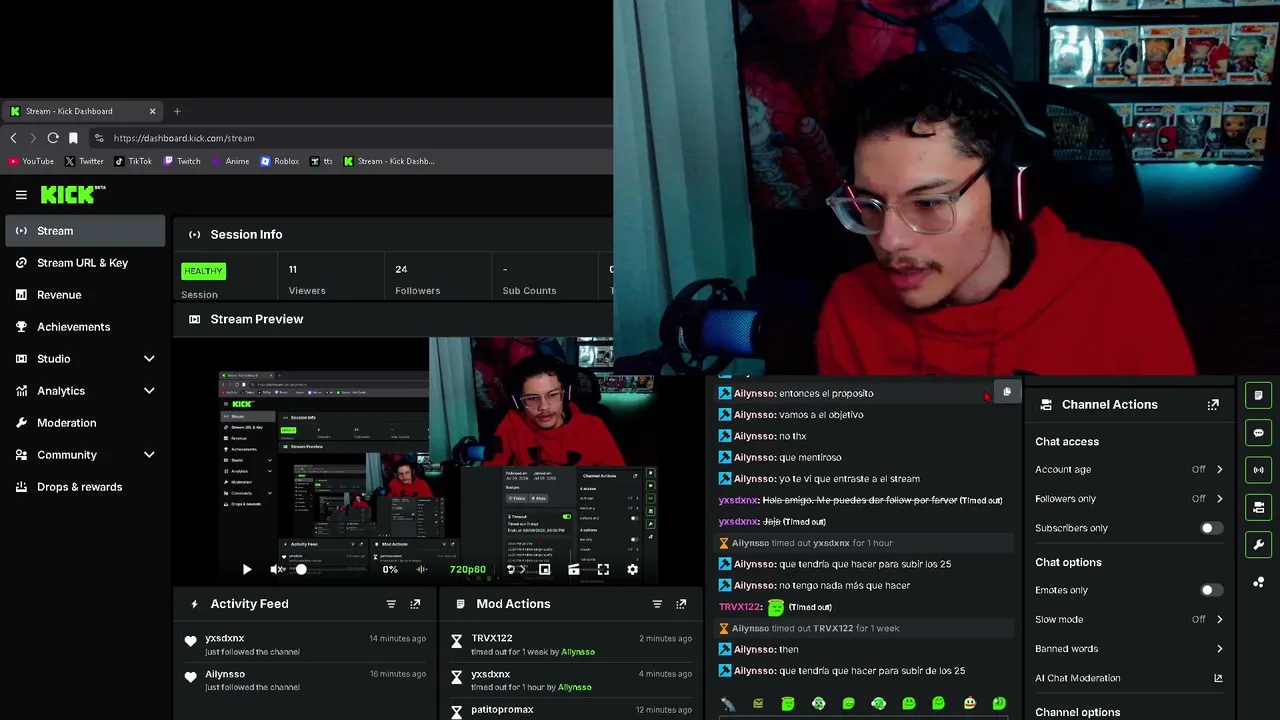Screen dimensions: 1280x720
Task: Open the three-dots icon in right rail
Action: 1259,582
